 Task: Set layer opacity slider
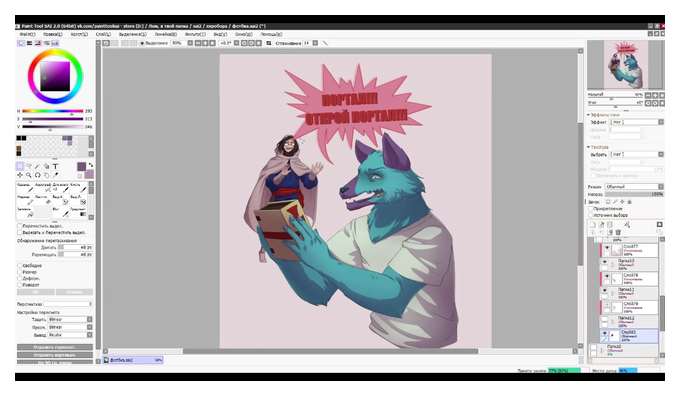pyautogui.click(x=634, y=195)
